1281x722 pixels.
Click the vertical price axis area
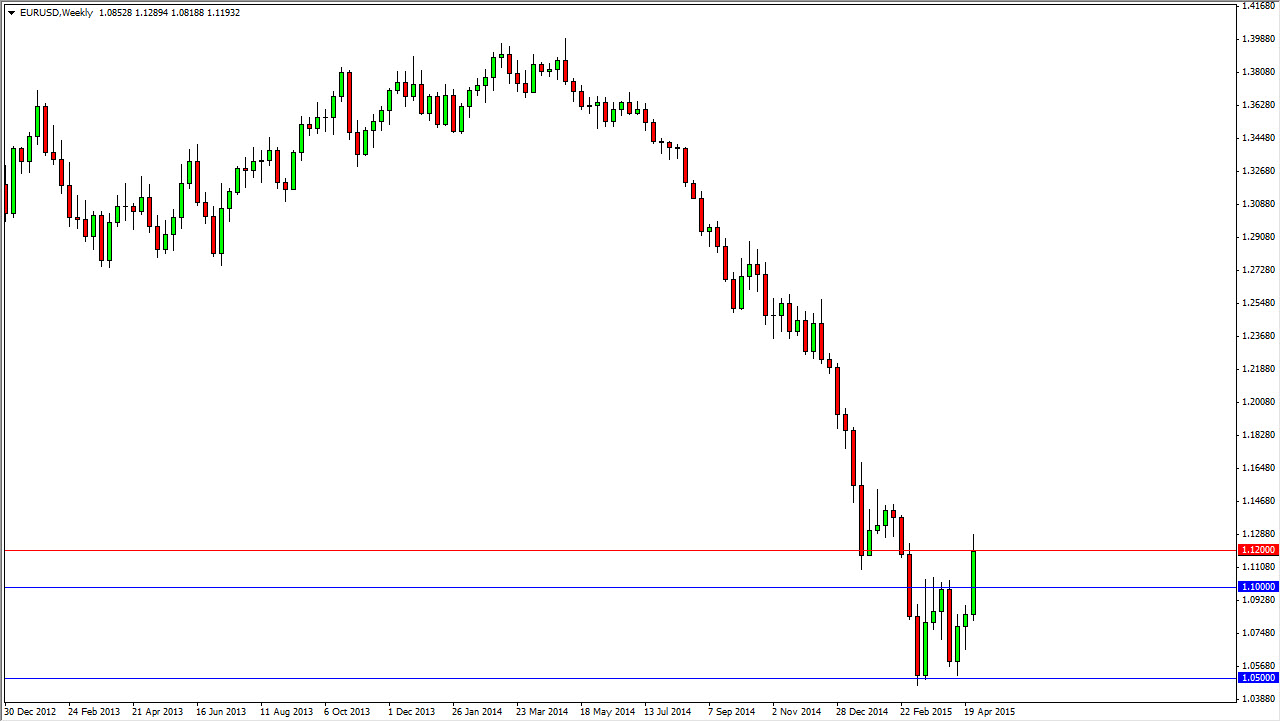pyautogui.click(x=1258, y=350)
